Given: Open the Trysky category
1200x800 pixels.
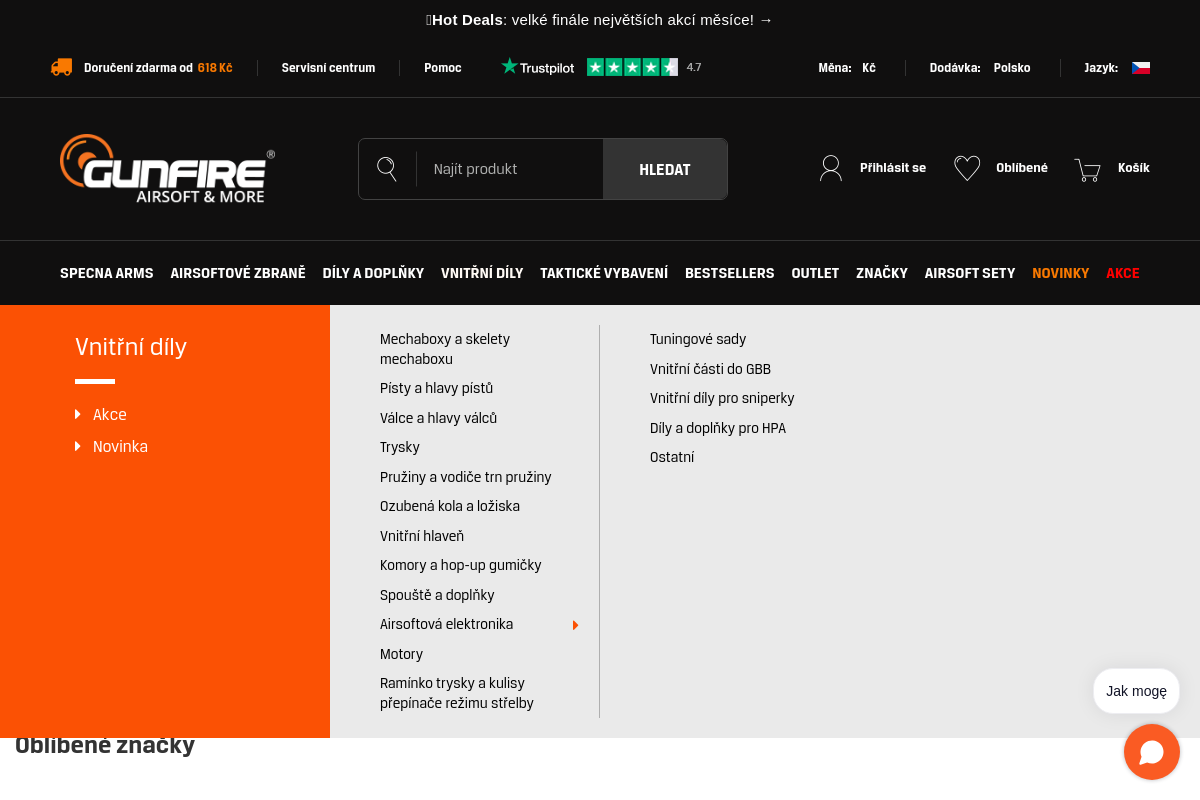Looking at the screenshot, I should click(x=400, y=447).
